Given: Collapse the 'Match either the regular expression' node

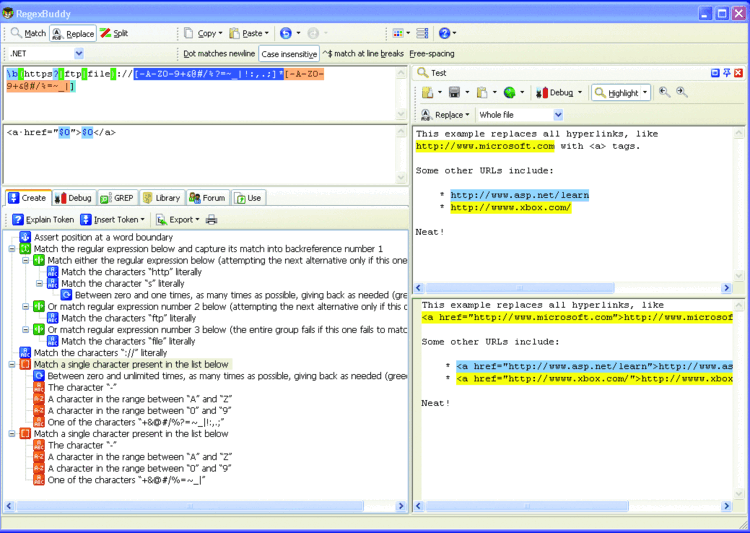Looking at the screenshot, I should (26, 260).
